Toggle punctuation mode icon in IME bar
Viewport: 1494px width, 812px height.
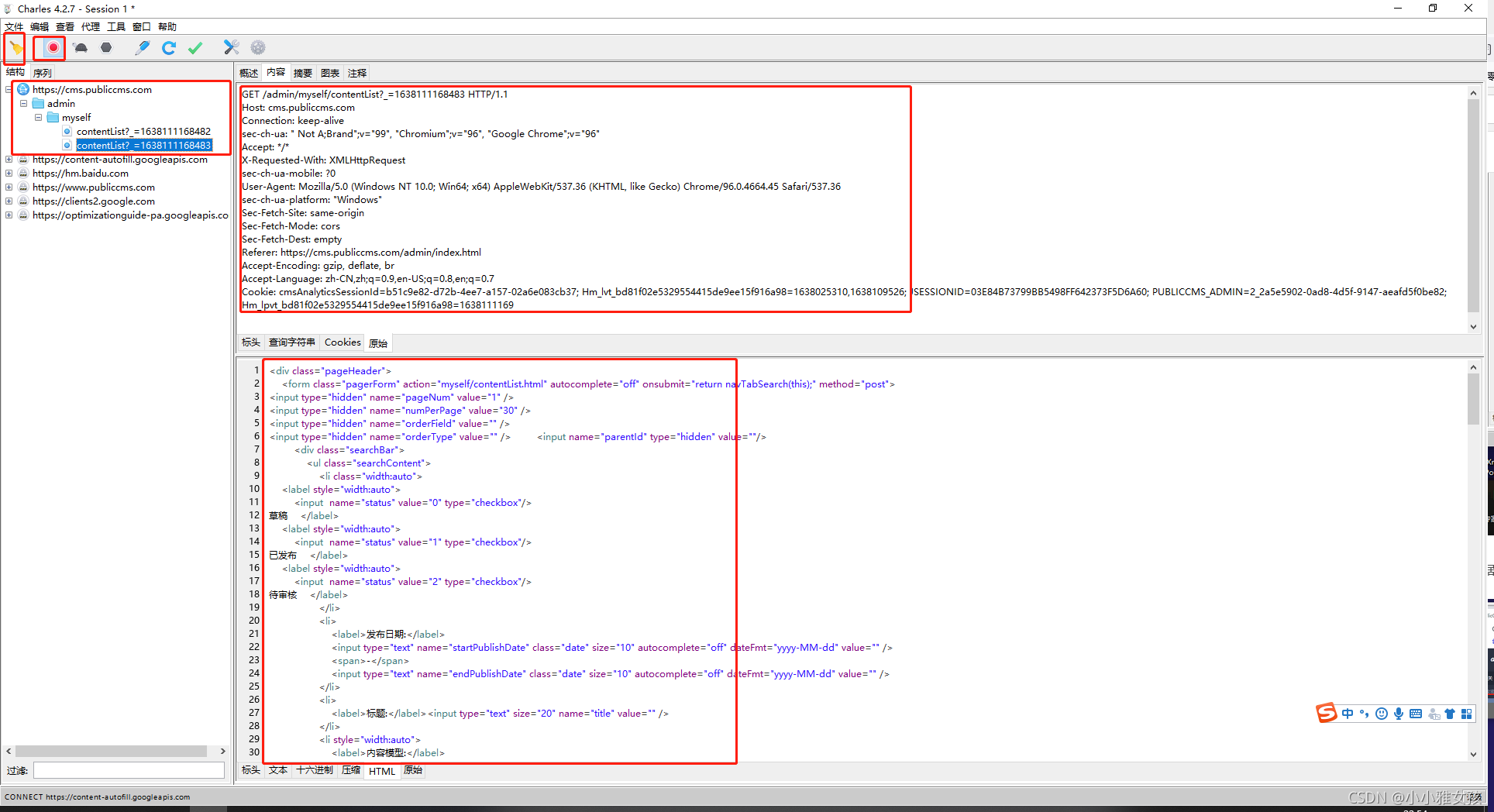pyautogui.click(x=1365, y=714)
